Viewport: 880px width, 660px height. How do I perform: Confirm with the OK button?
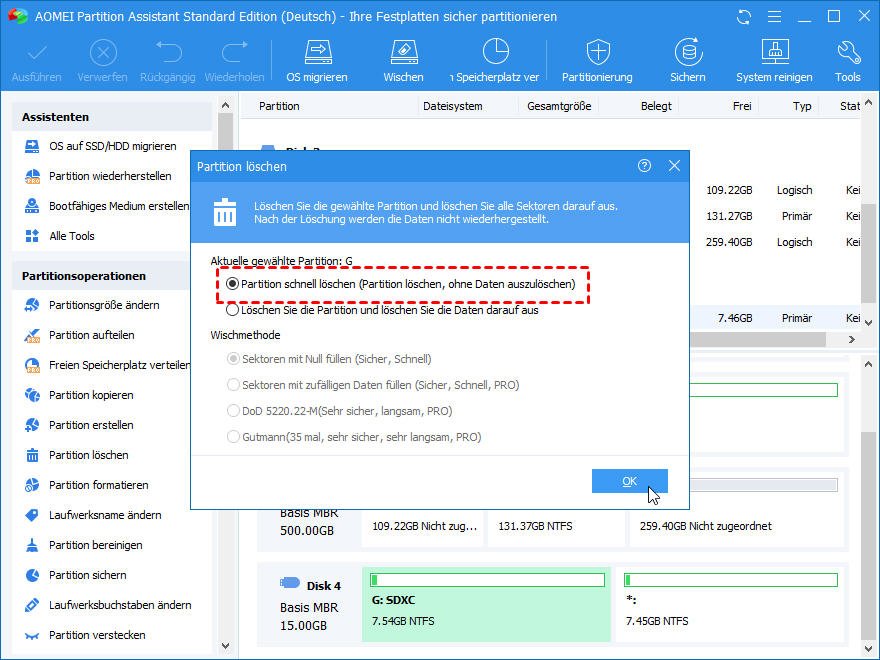click(x=630, y=481)
